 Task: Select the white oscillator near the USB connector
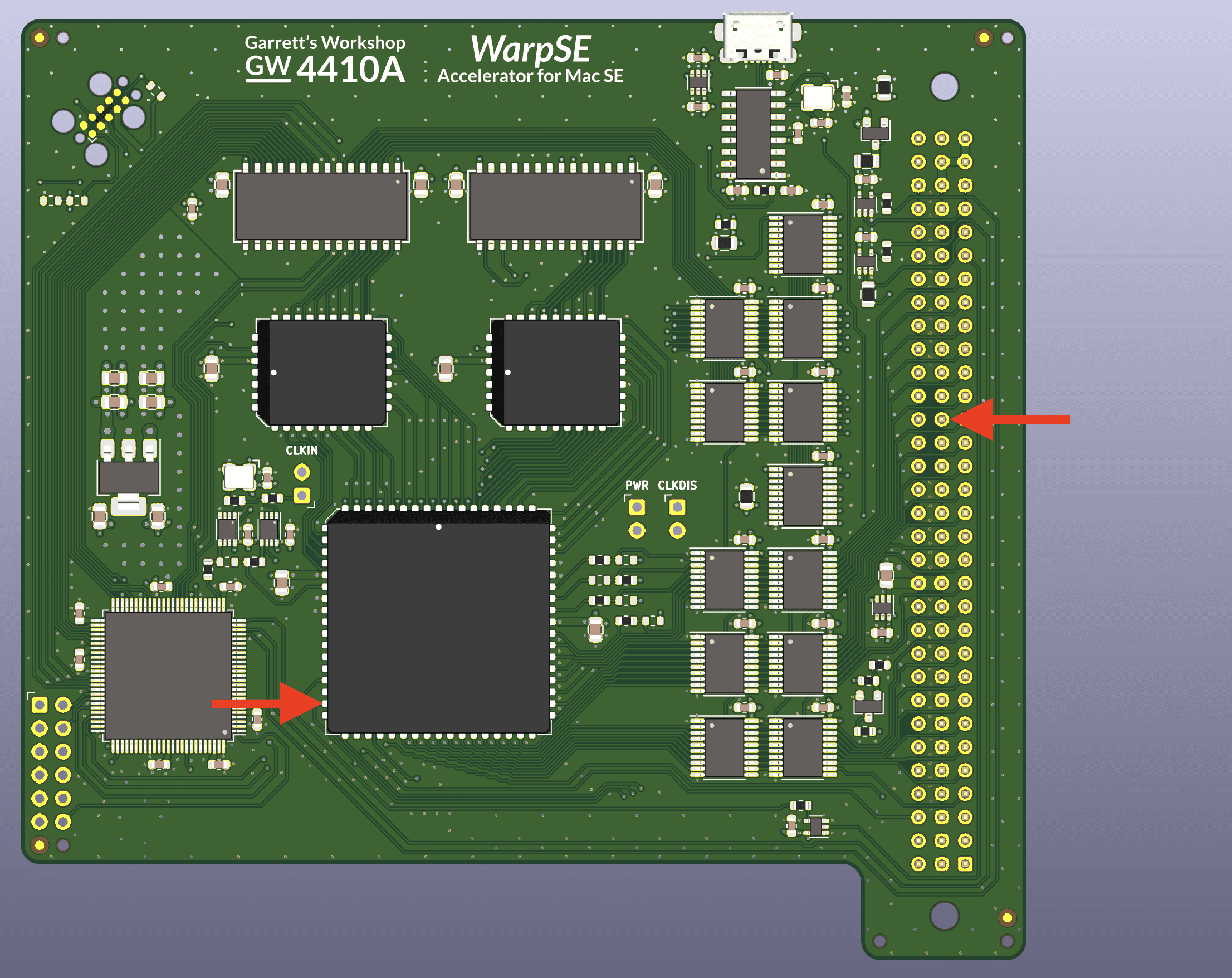pos(818,97)
